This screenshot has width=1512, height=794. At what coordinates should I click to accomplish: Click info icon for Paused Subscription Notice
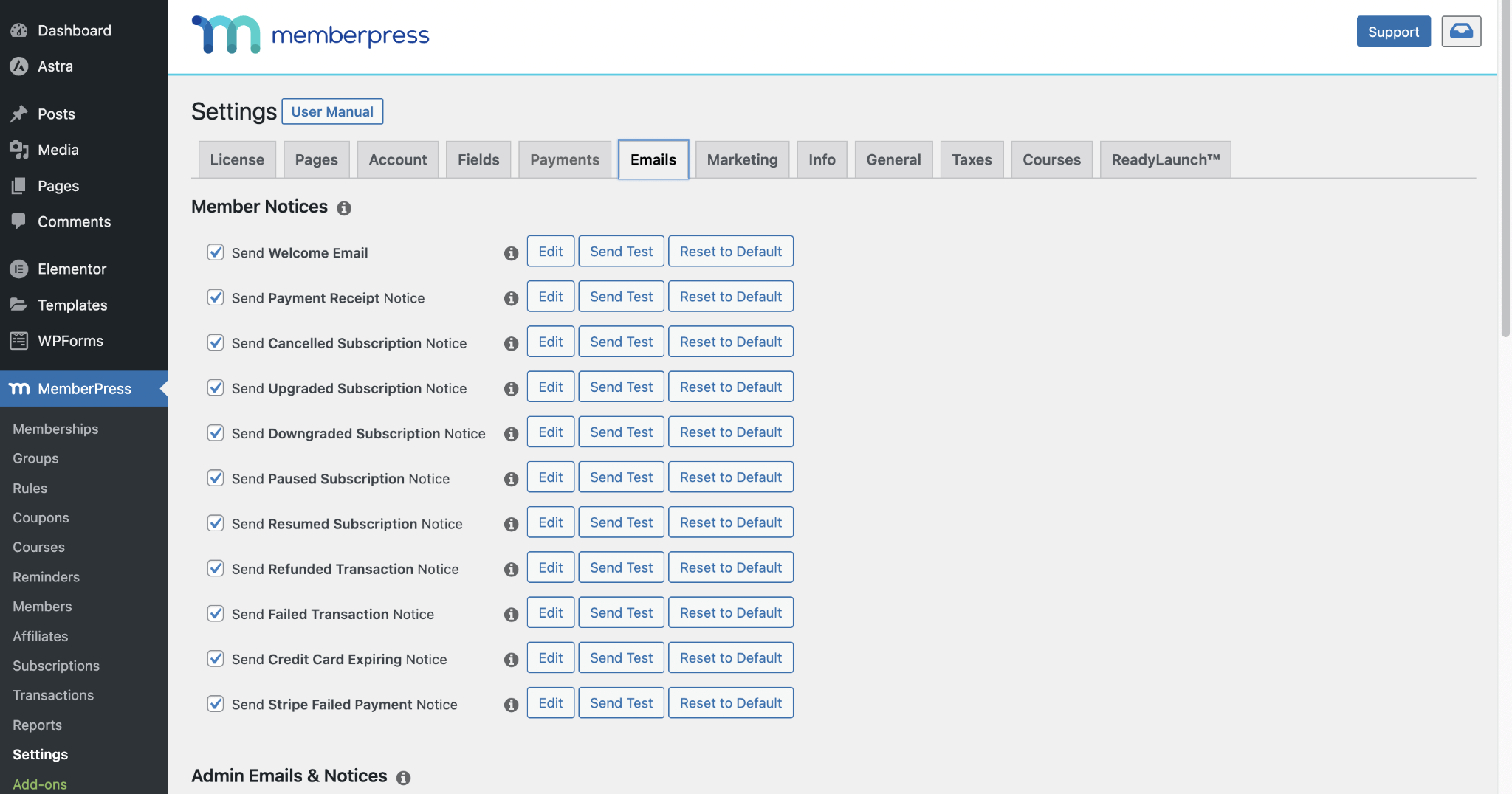pyautogui.click(x=511, y=479)
